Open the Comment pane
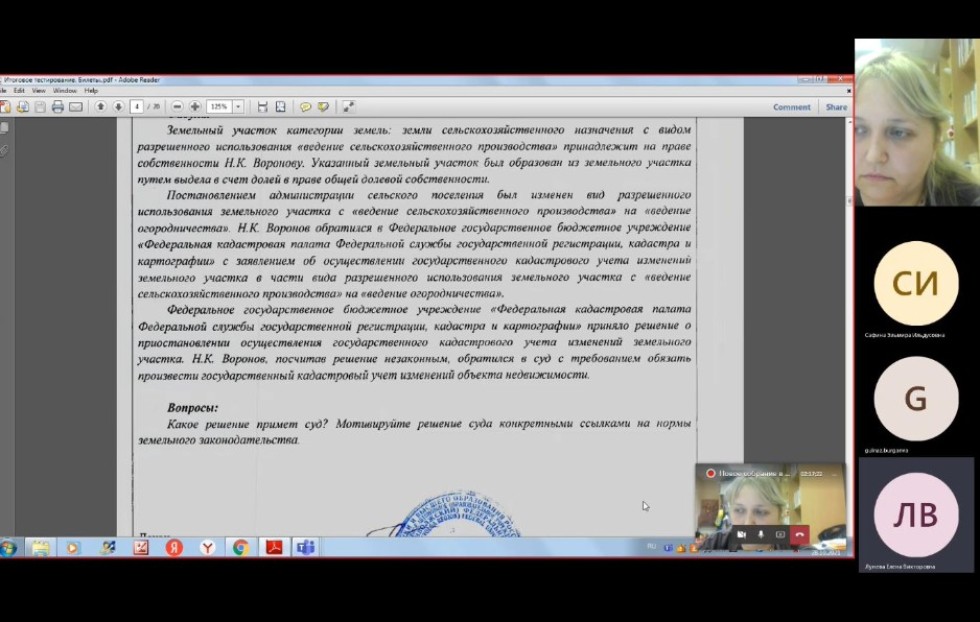This screenshot has width=980, height=622. 791,107
